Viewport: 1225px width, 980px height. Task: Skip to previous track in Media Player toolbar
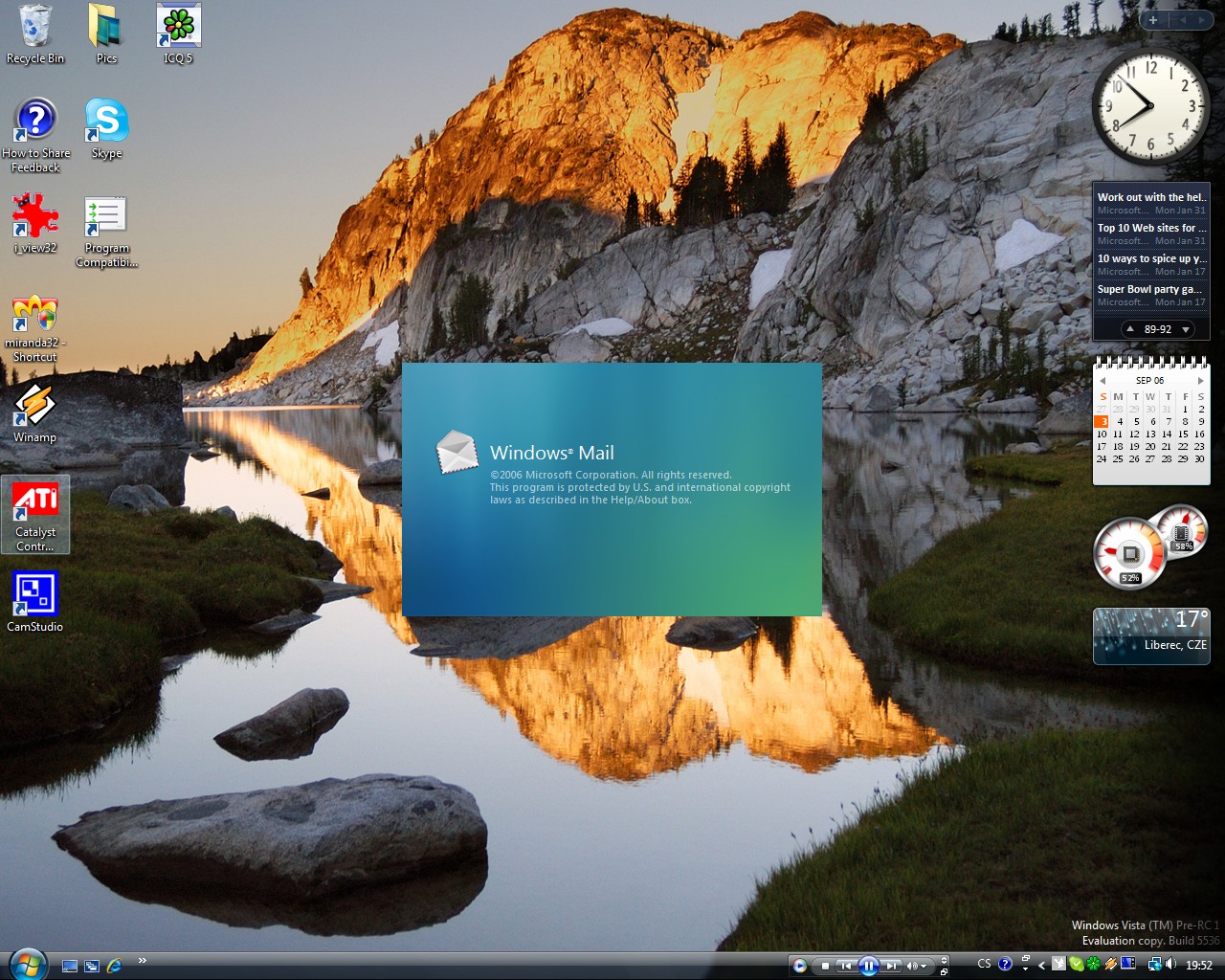[846, 966]
